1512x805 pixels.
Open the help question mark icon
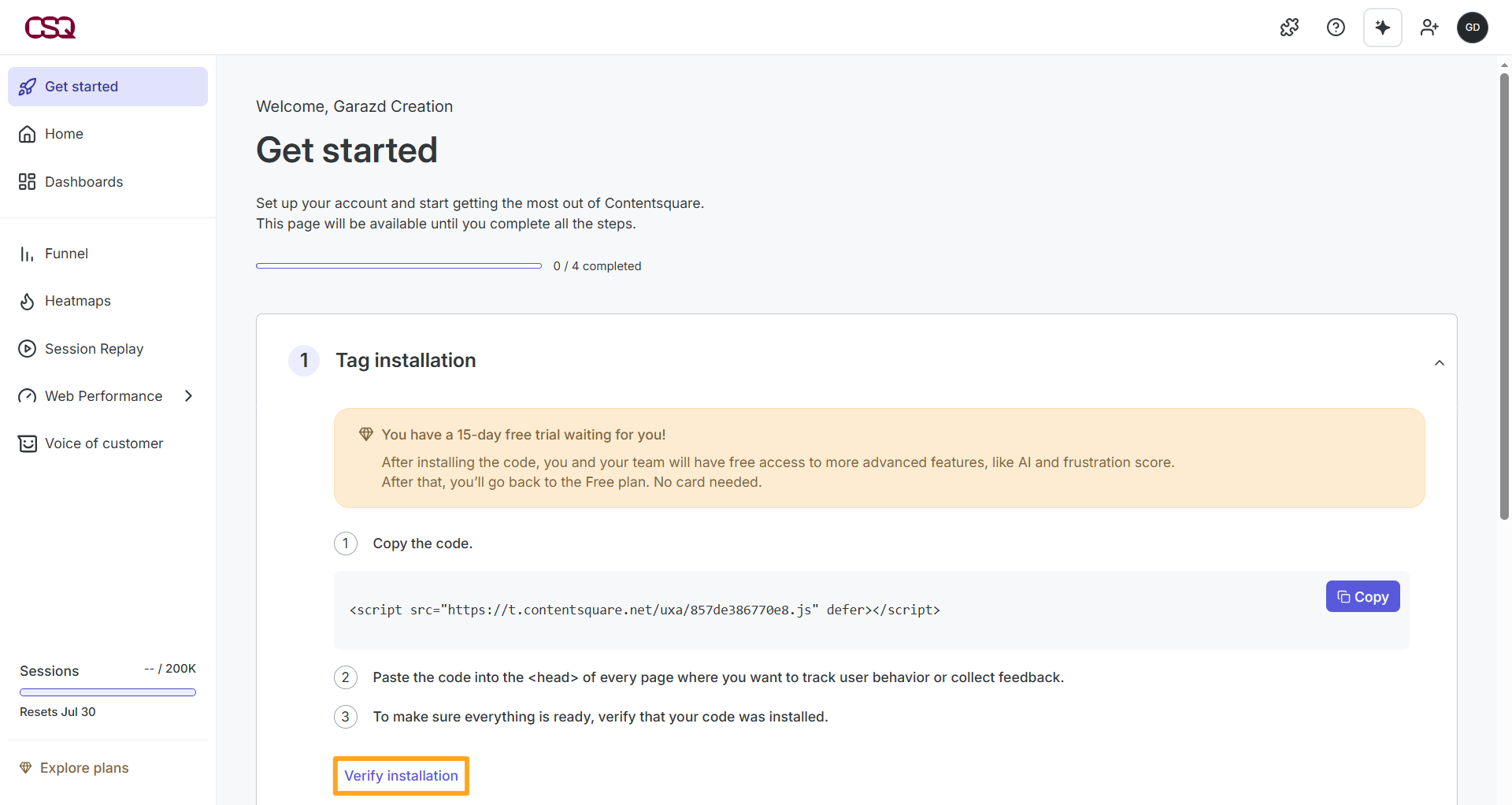coord(1336,28)
